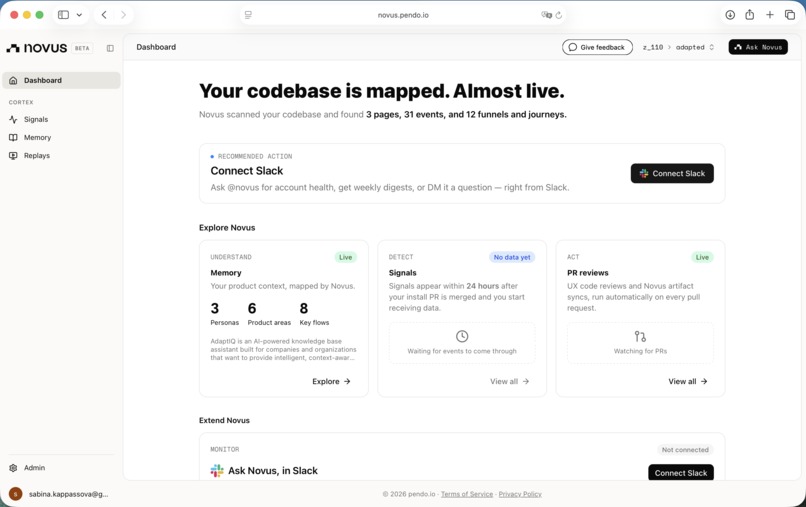The height and width of the screenshot is (507, 806).
Task: Click the 6 Product areas stat
Action: click(x=269, y=314)
